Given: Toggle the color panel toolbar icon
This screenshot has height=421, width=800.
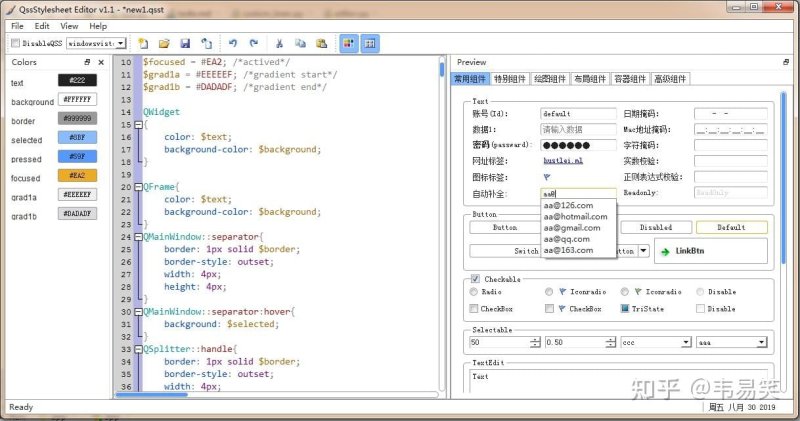Looking at the screenshot, I should point(349,43).
